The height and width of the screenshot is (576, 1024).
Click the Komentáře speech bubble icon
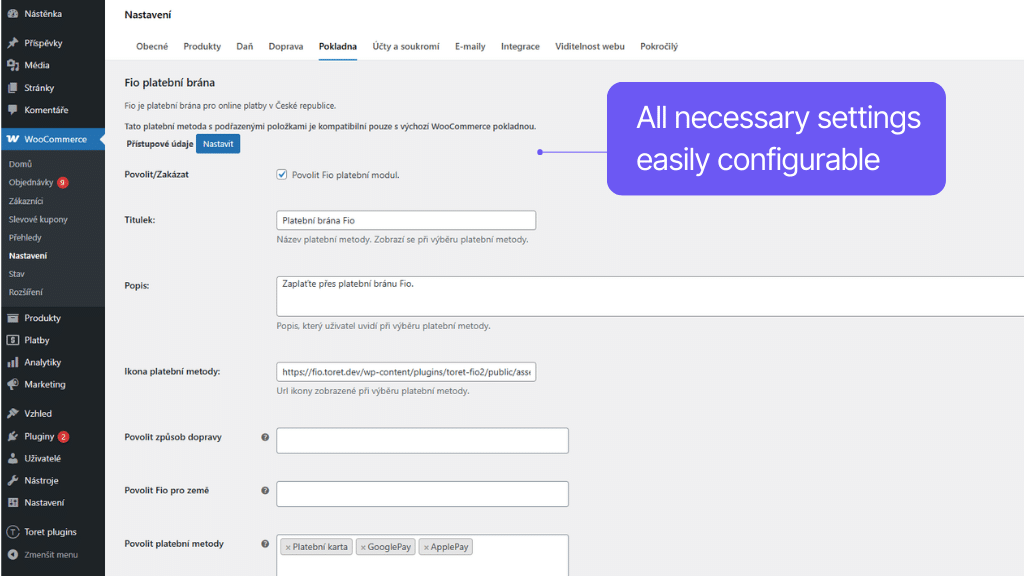coord(13,110)
